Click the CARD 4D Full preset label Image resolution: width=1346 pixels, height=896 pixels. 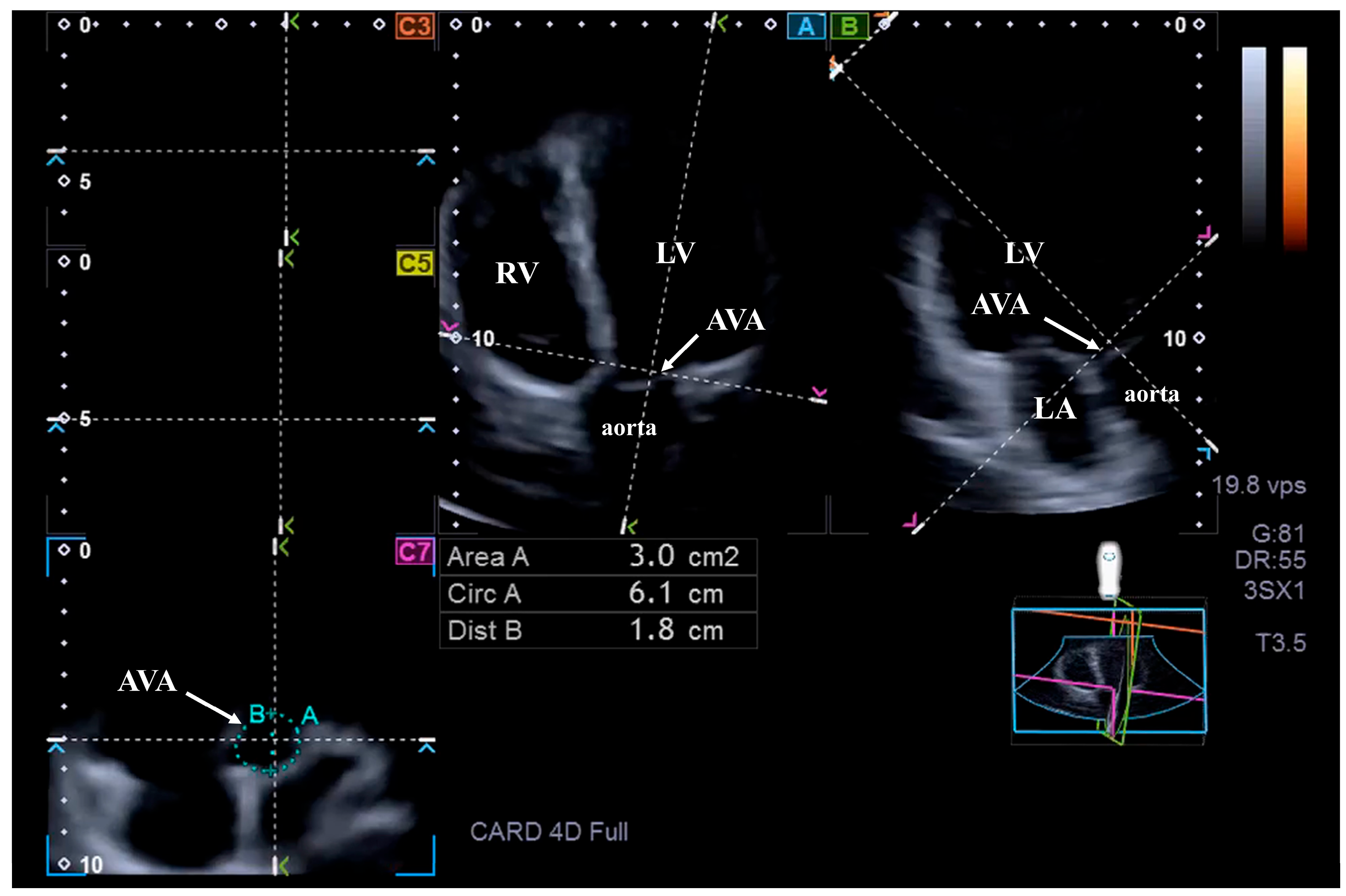[x=548, y=831]
